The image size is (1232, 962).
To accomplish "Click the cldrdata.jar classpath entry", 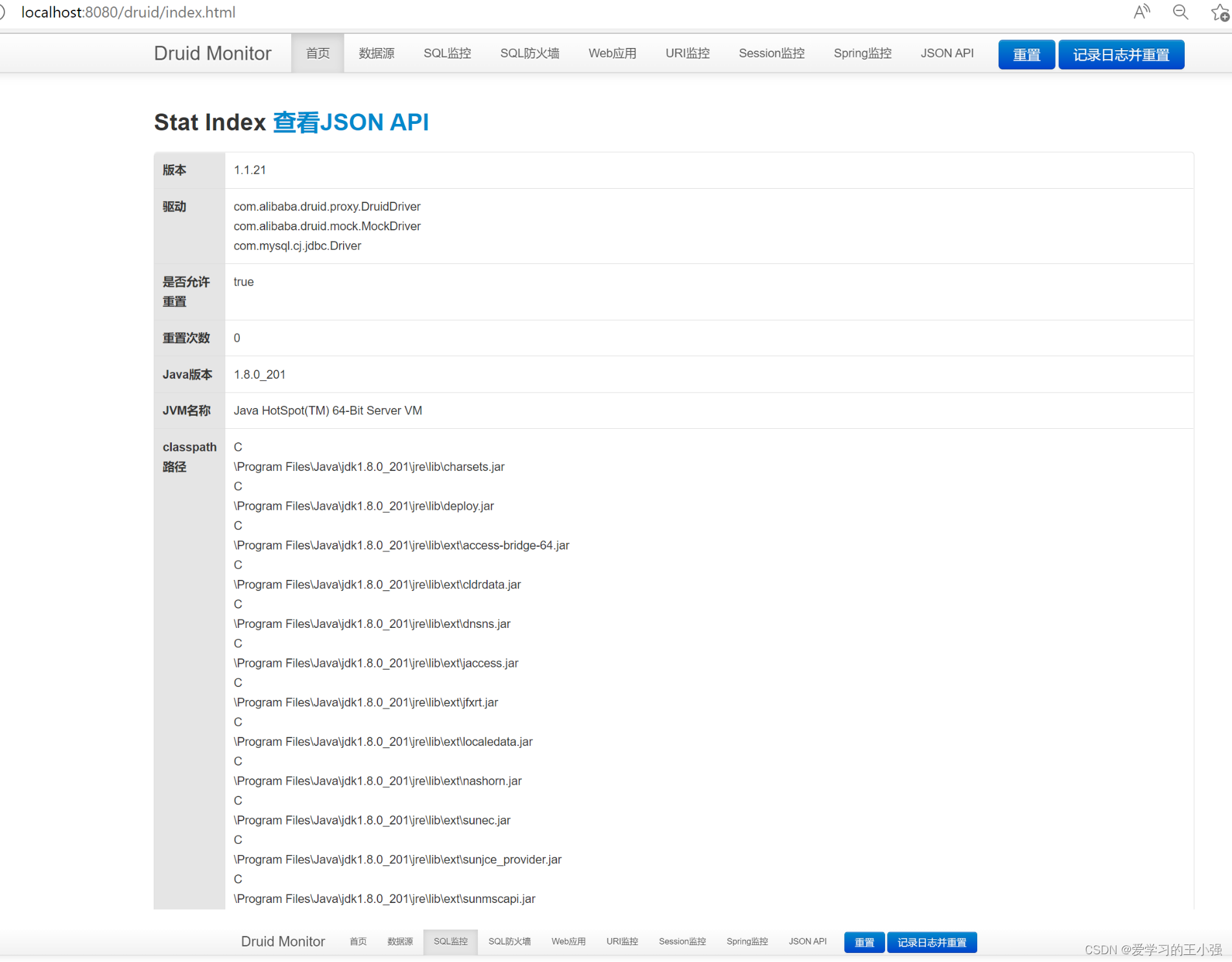I will click(x=377, y=584).
